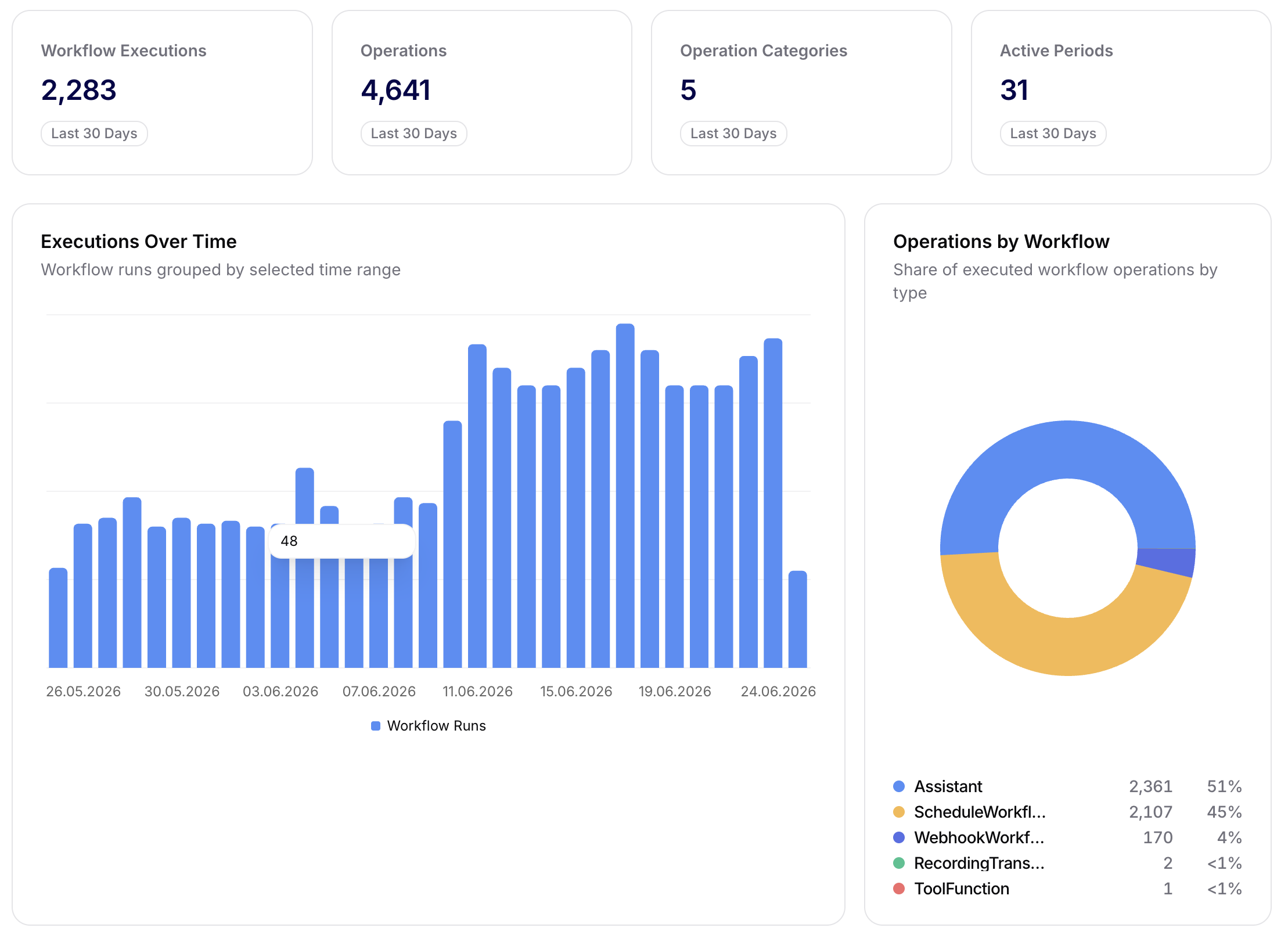Click the Workflow Executions card title
This screenshot has width=1288, height=935.
point(124,51)
